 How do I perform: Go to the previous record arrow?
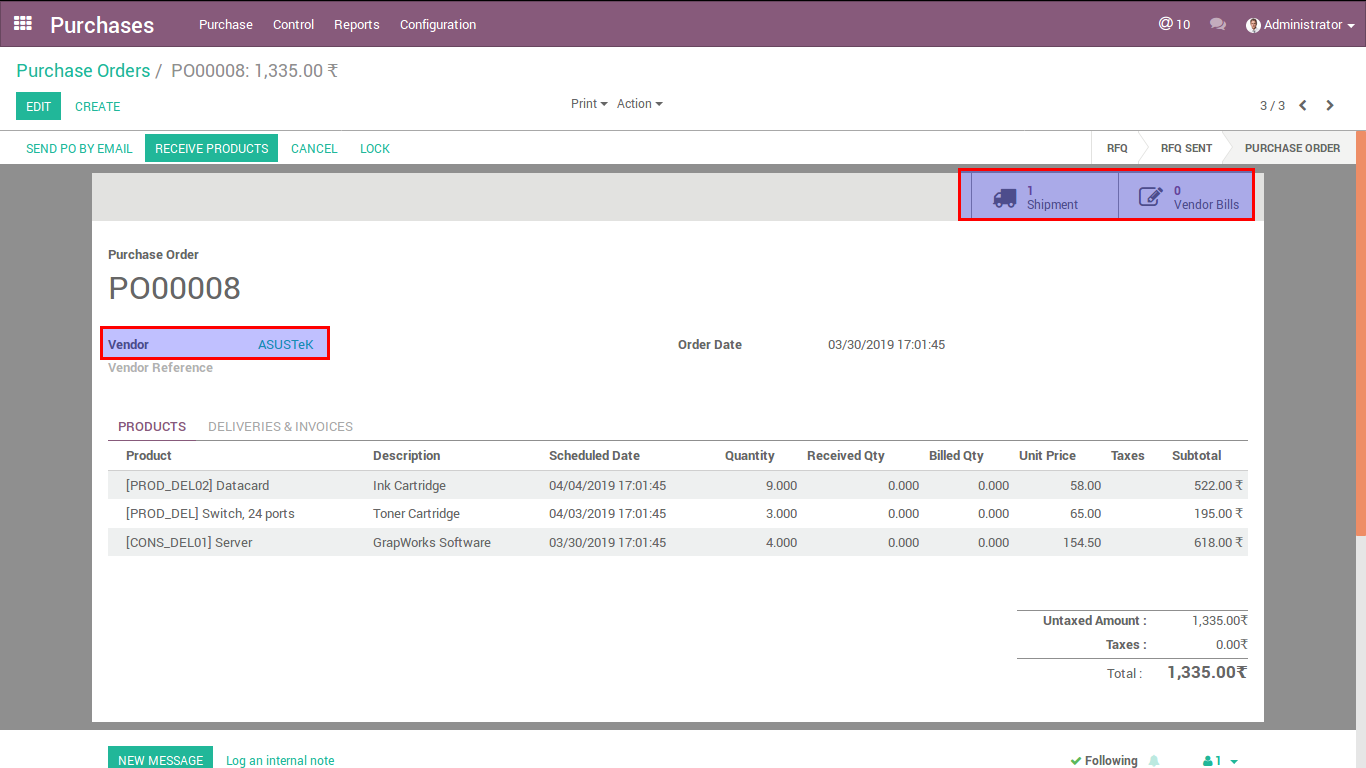(1303, 106)
